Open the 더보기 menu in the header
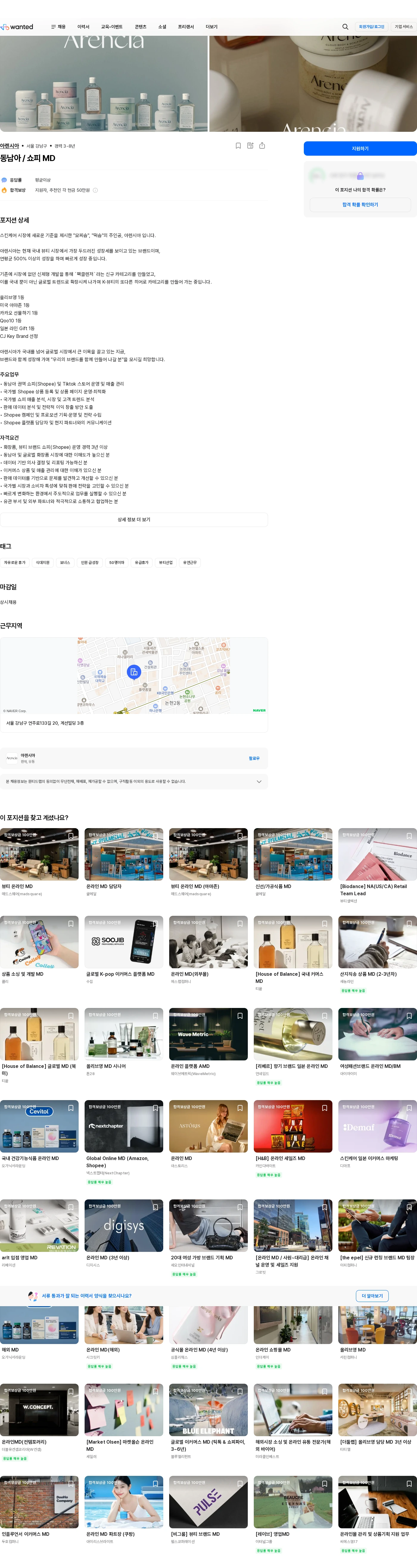This screenshot has width=417, height=1568. (211, 27)
